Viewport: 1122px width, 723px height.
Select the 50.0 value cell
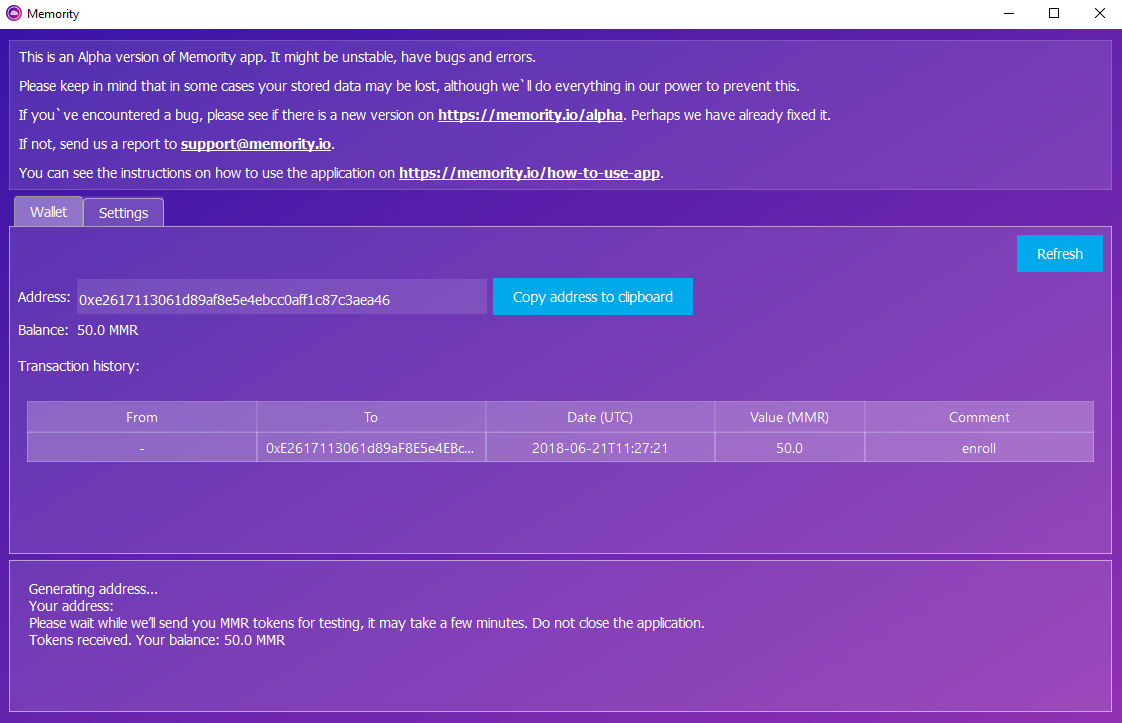(x=789, y=448)
